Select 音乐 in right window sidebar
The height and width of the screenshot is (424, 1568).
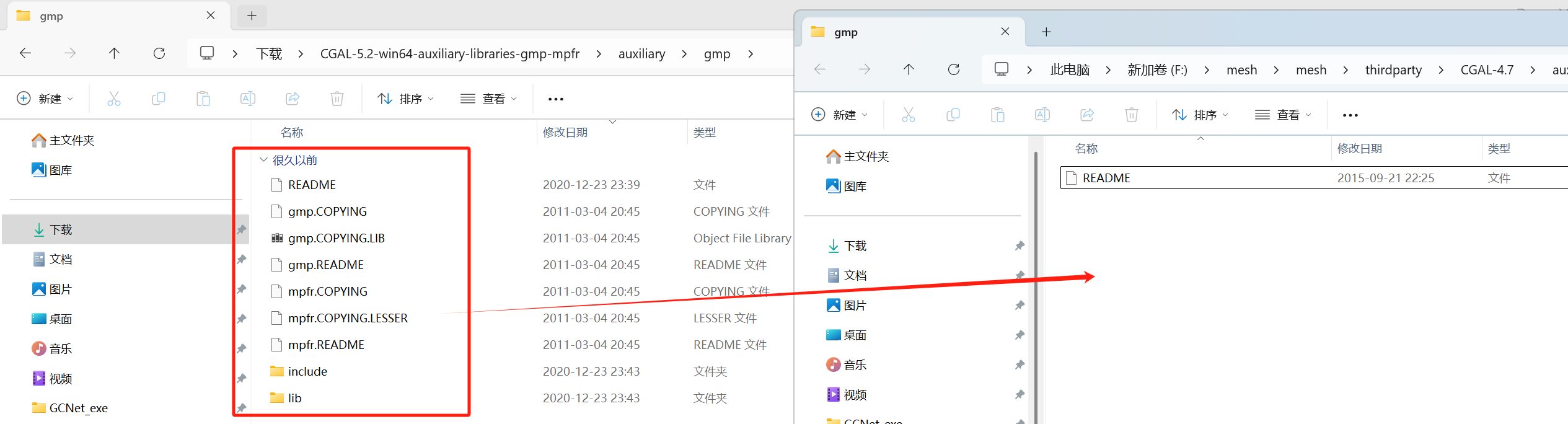point(847,365)
